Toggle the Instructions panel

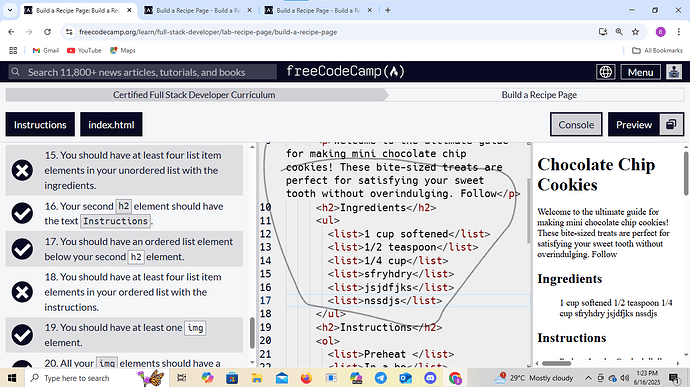40,125
